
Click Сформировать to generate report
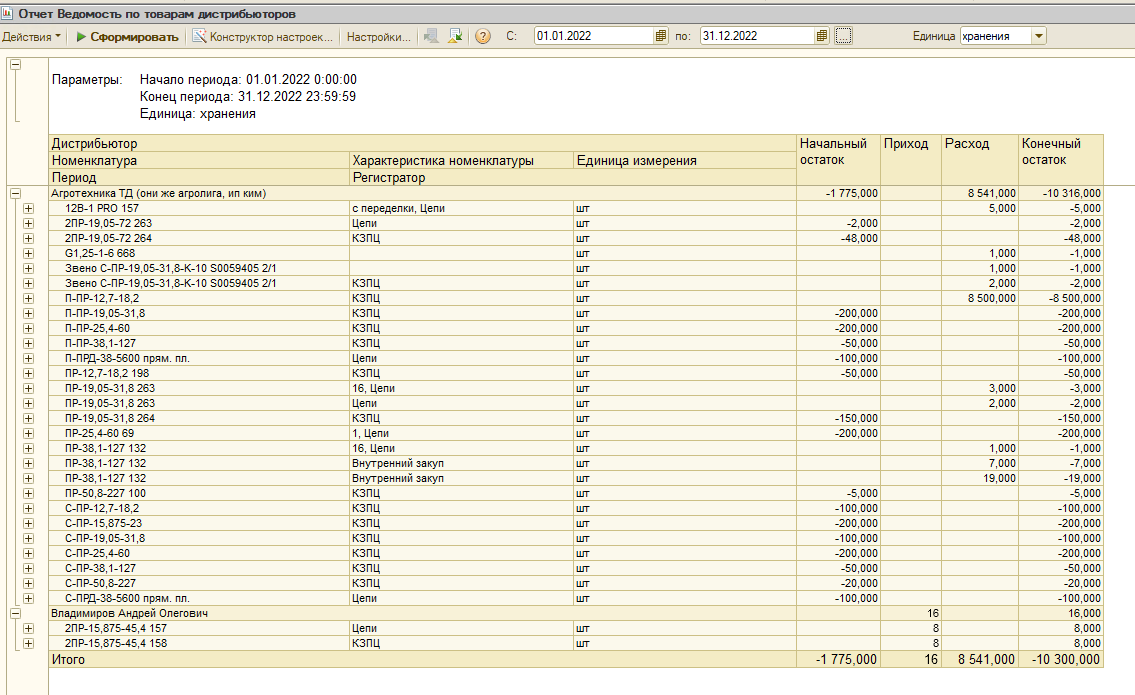127,36
